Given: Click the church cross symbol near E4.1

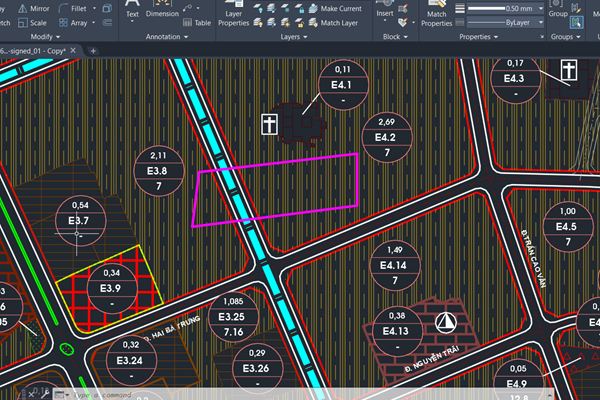Looking at the screenshot, I should tap(269, 124).
